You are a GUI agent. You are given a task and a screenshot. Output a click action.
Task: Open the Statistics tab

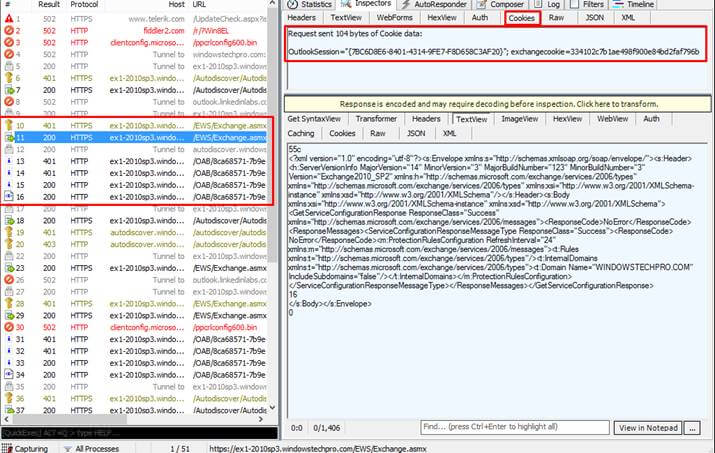310,4
